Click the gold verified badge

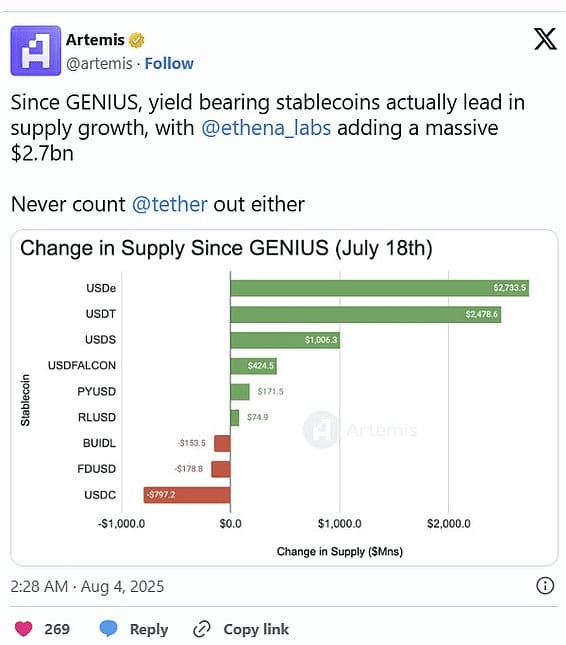click(x=137, y=40)
